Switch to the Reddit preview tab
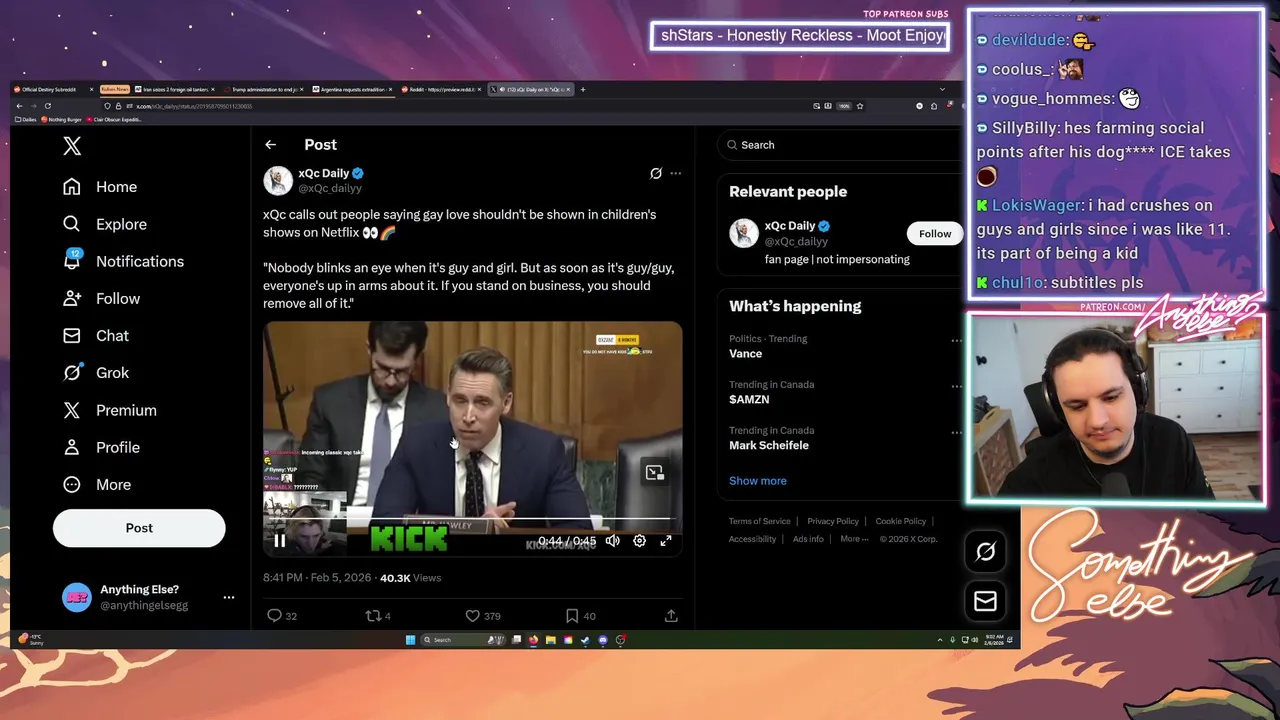 (441, 90)
